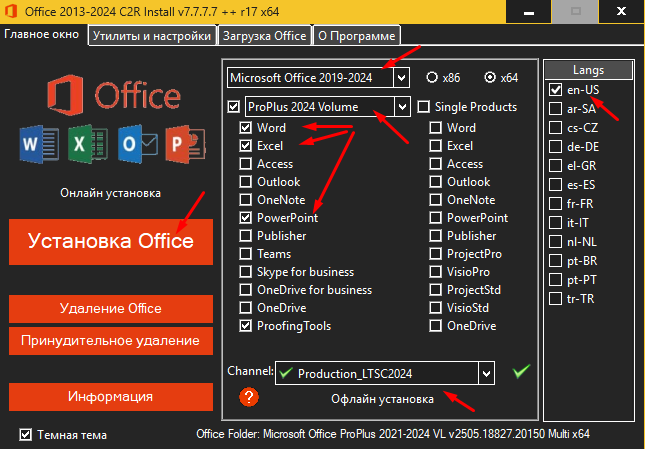The height and width of the screenshot is (449, 645).
Task: Click the Outlook app icon under the Office logo
Action: click(x=137, y=144)
